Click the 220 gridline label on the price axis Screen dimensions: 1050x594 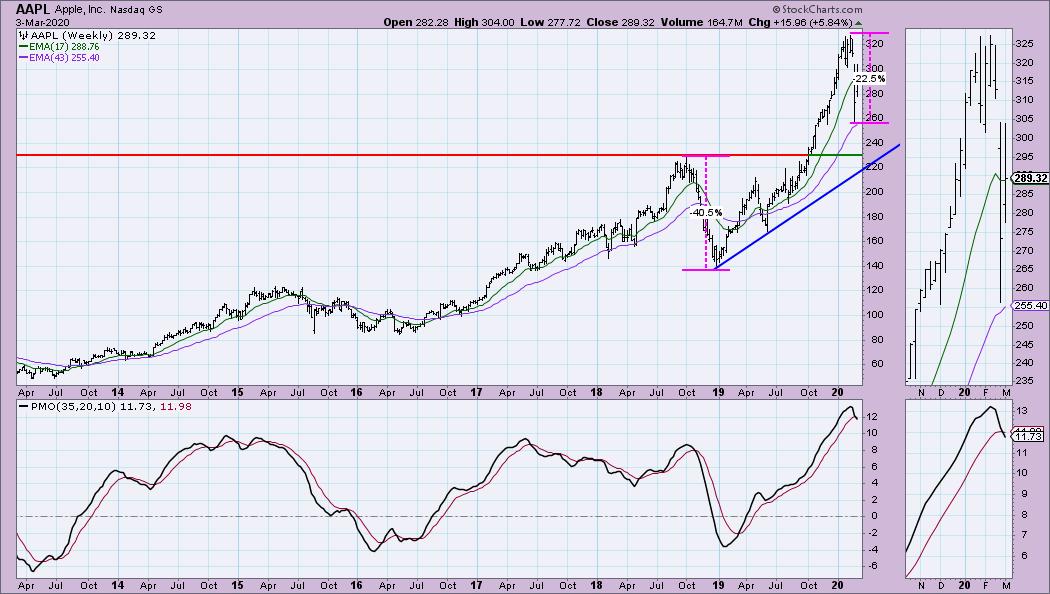coord(874,167)
